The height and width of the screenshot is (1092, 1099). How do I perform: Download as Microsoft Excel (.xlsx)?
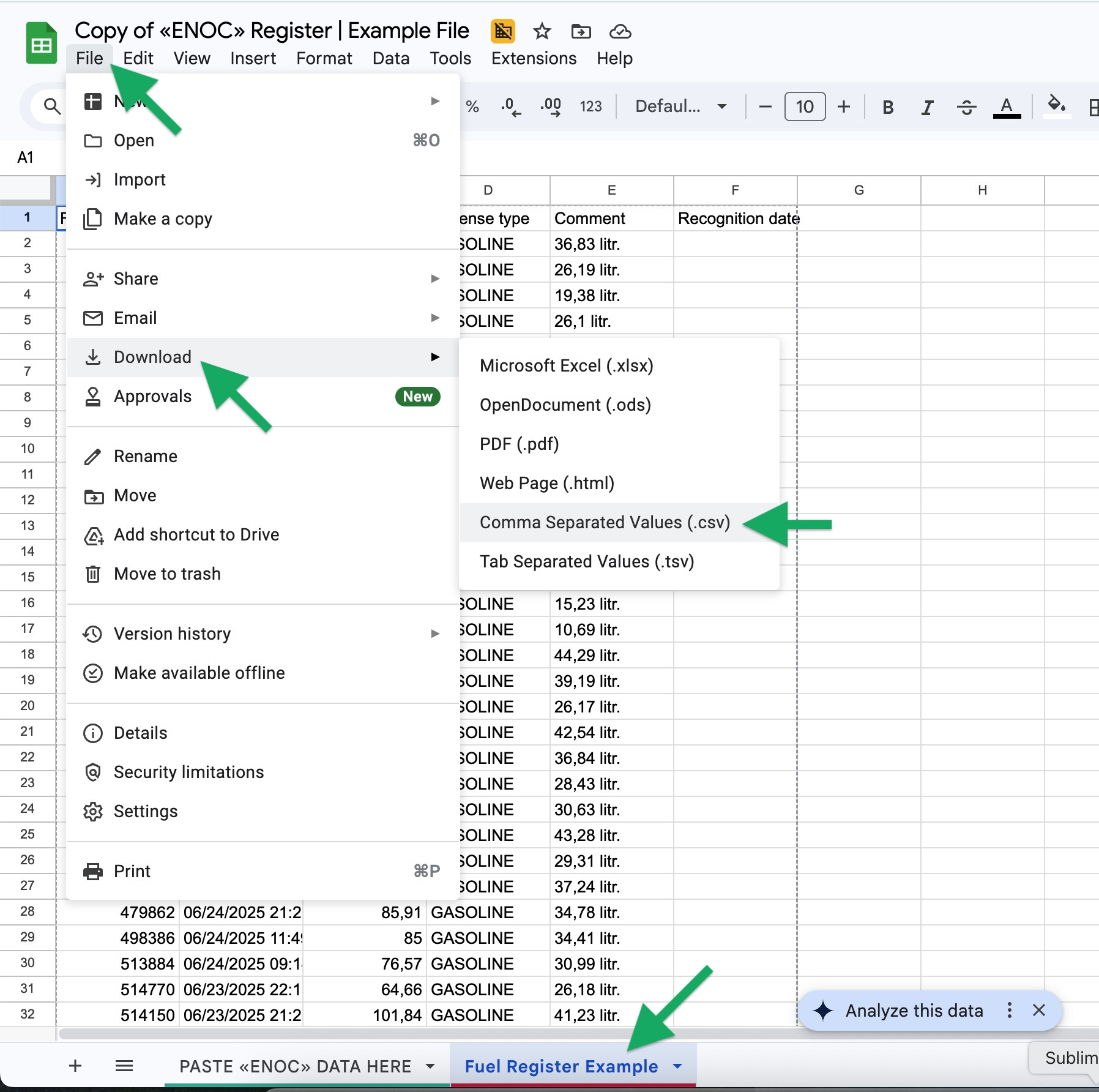pyautogui.click(x=619, y=365)
